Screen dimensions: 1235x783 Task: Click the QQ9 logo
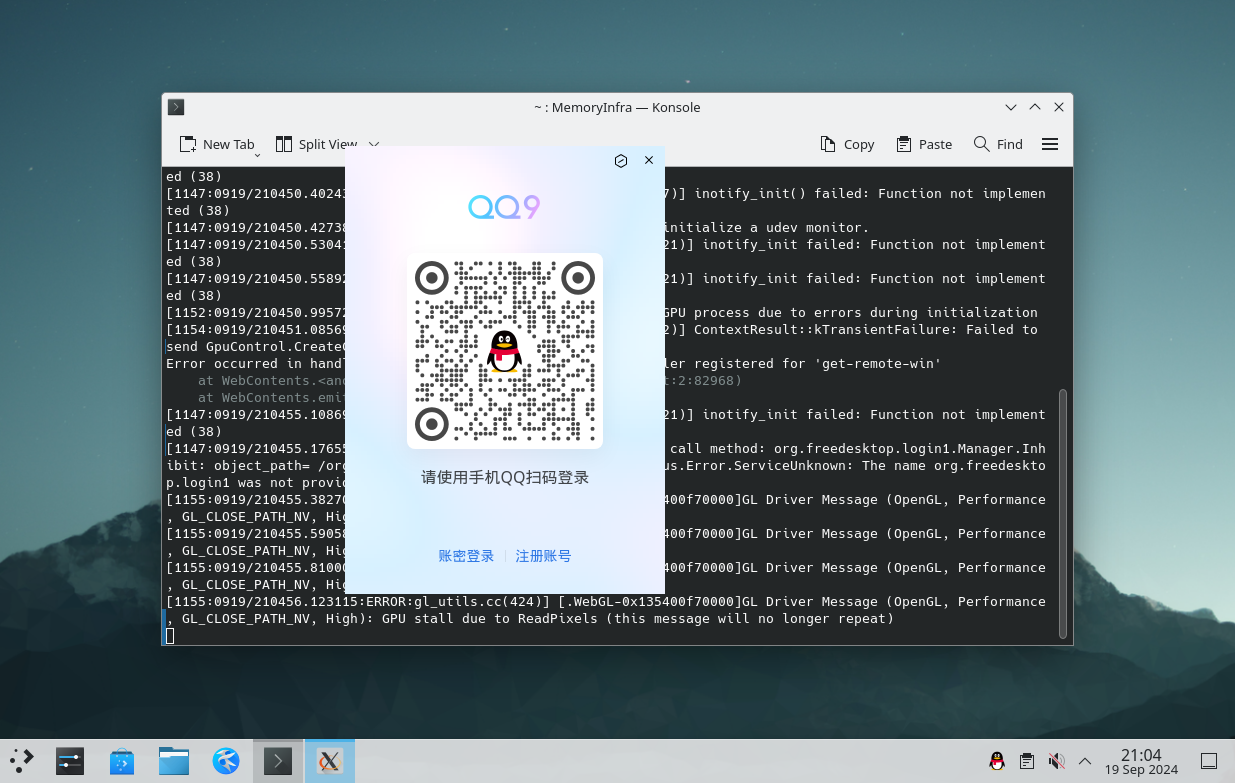pyautogui.click(x=505, y=207)
